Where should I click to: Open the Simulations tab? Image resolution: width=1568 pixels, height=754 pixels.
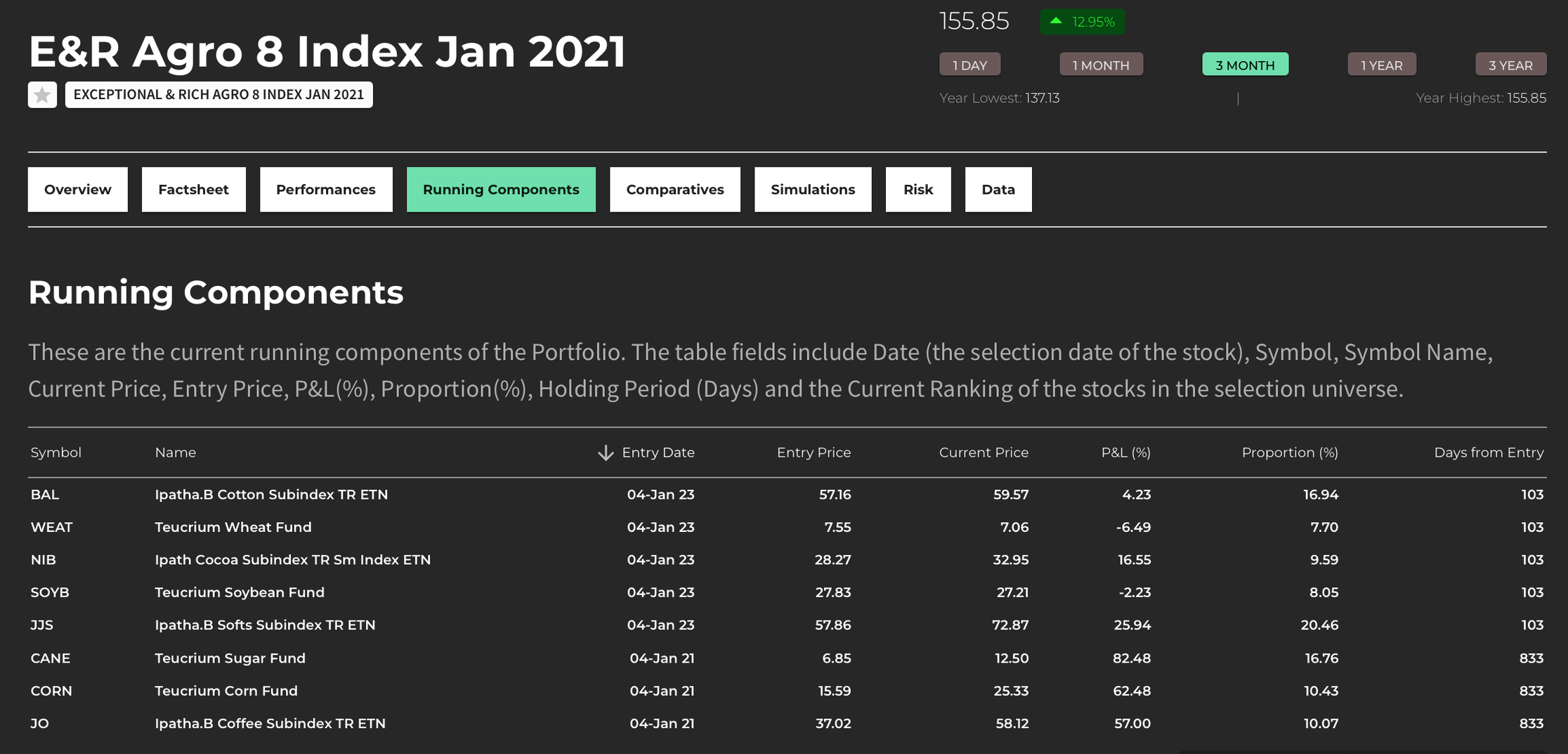813,190
